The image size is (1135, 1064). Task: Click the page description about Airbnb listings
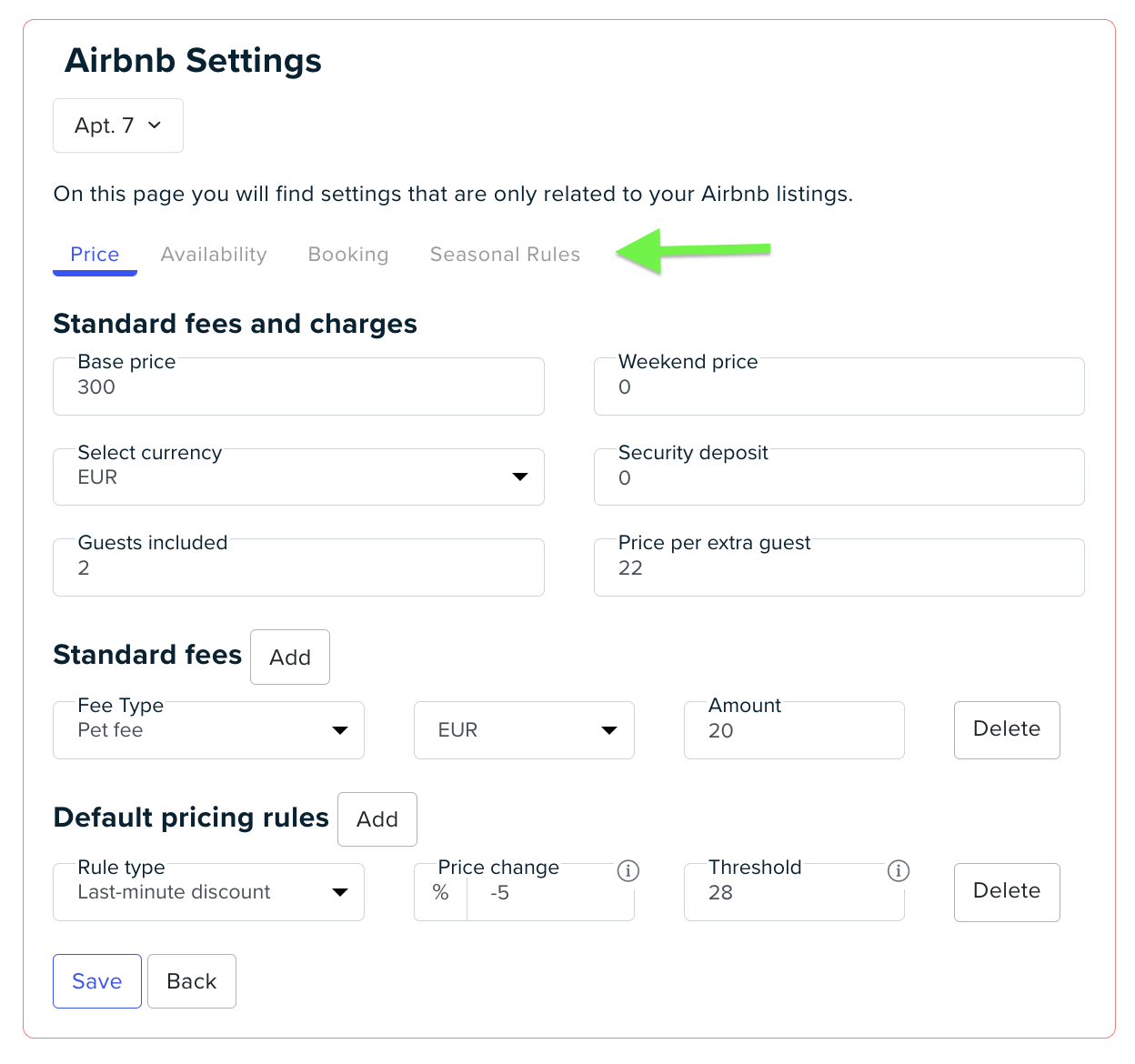pos(453,194)
